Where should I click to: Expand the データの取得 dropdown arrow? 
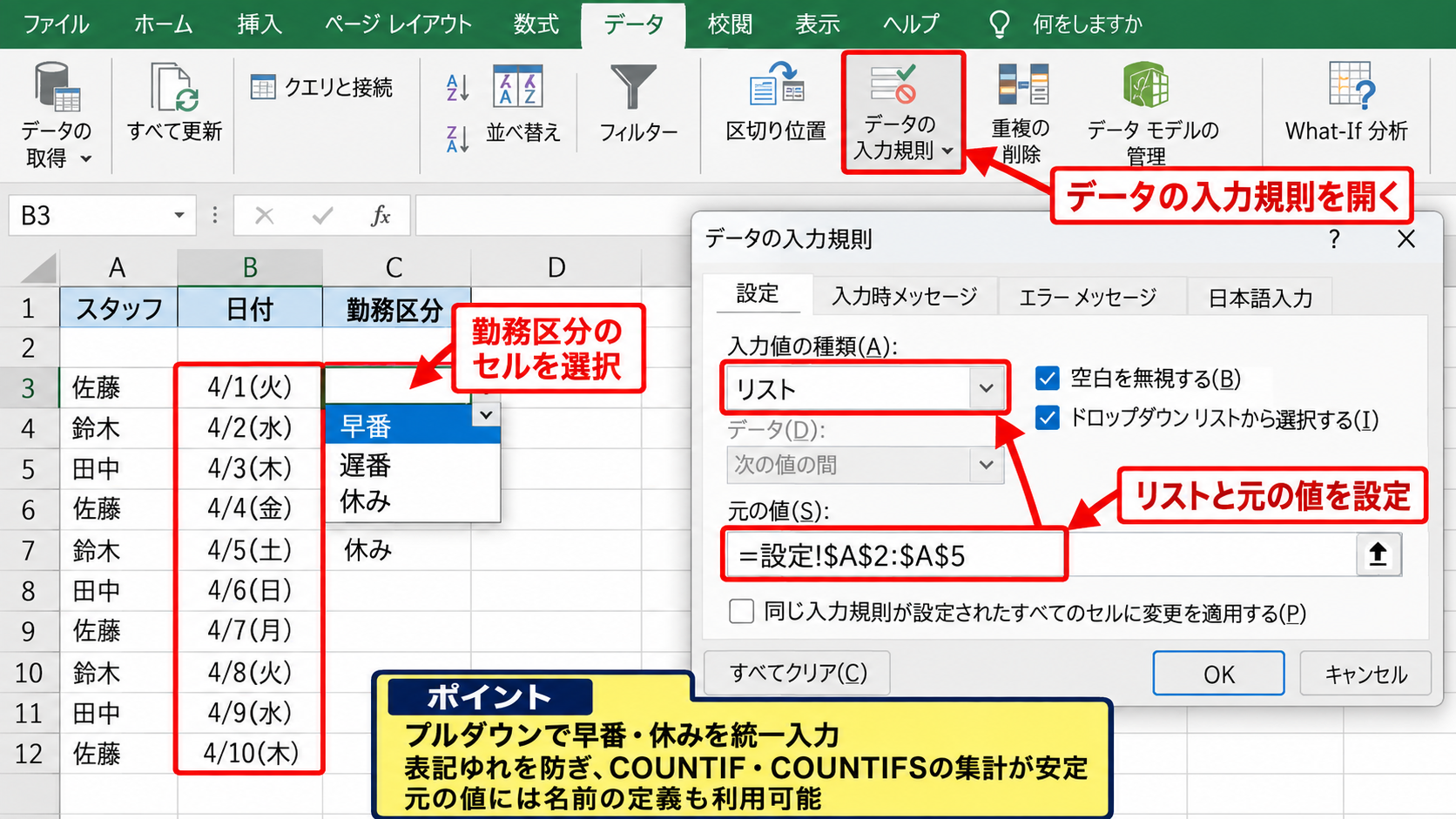(x=85, y=158)
